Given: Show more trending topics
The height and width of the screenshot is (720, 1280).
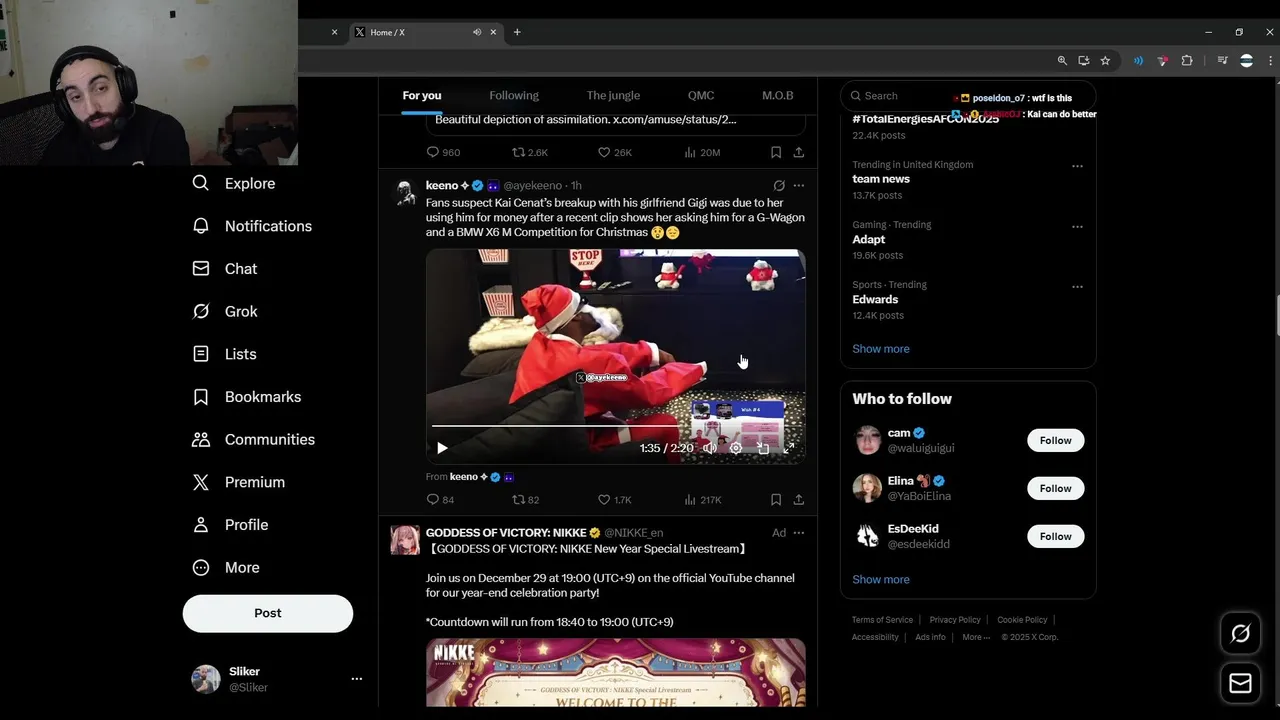Looking at the screenshot, I should tap(881, 349).
